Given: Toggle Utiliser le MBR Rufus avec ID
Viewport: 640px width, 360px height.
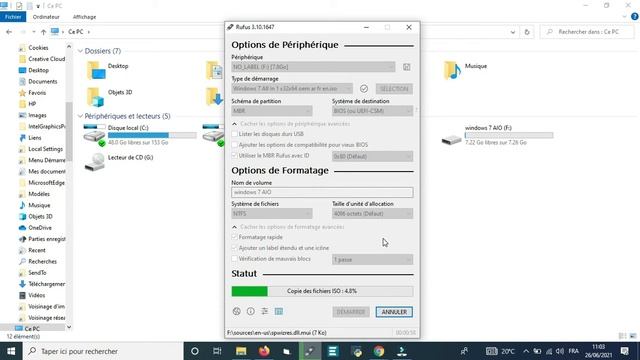Looking at the screenshot, I should (234, 156).
